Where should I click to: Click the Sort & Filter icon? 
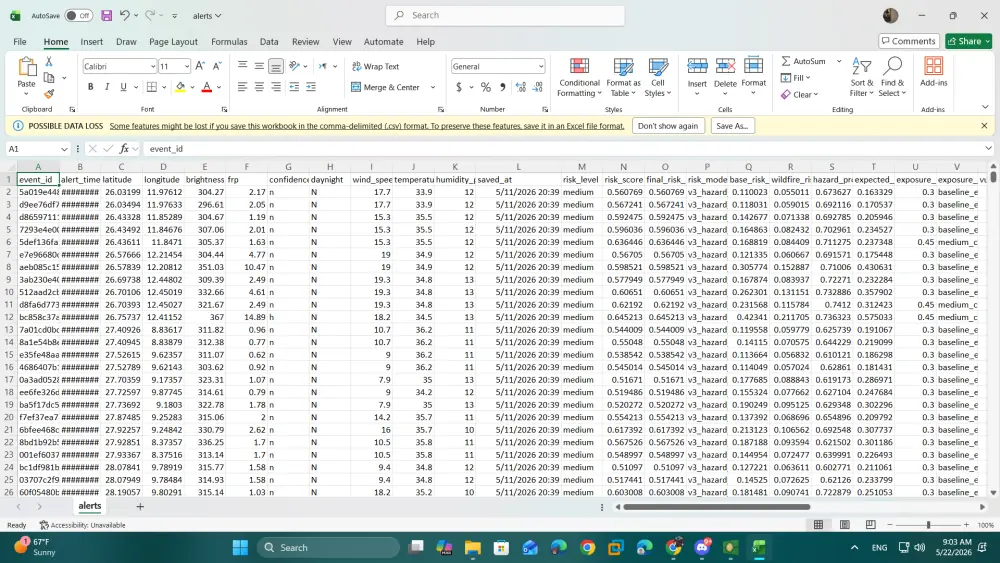862,66
